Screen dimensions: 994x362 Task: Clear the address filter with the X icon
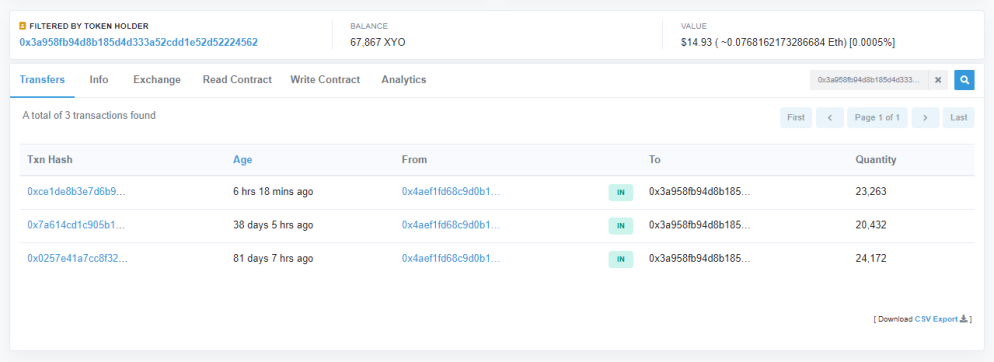point(938,80)
